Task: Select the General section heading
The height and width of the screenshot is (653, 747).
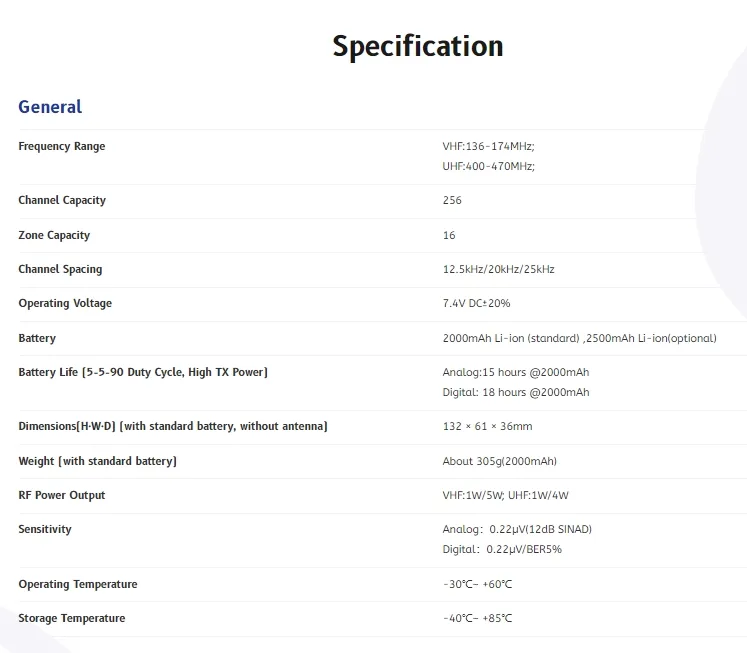Action: [x=50, y=107]
